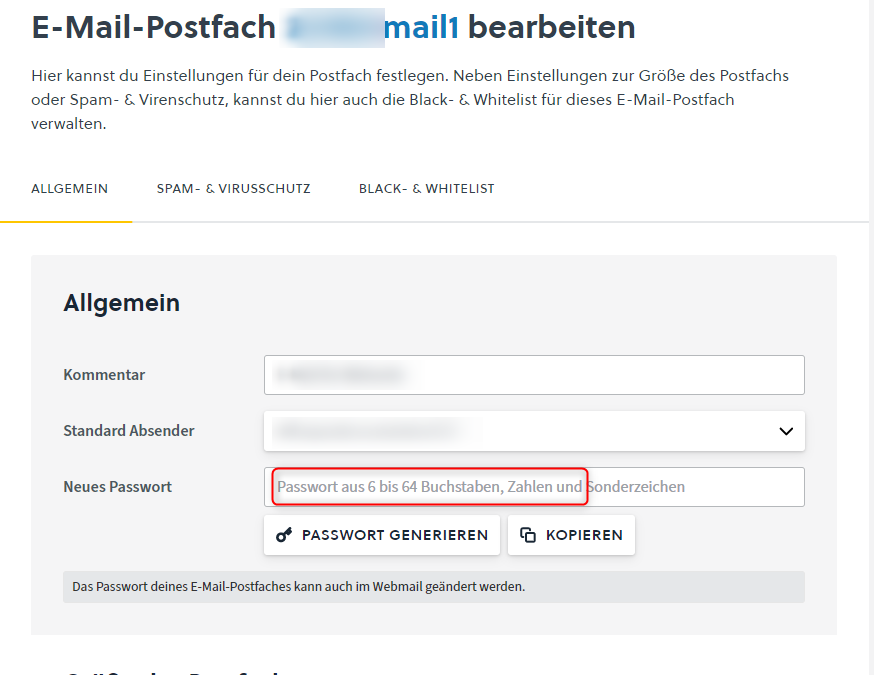Click the key icon on Passwort generieren
The width and height of the screenshot is (874, 675).
[x=284, y=535]
